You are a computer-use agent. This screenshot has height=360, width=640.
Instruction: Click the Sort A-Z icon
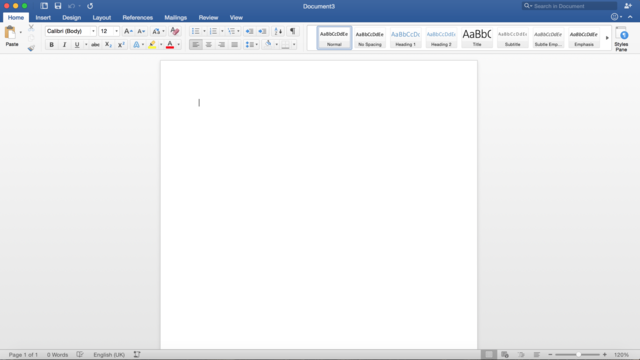pyautogui.click(x=278, y=31)
